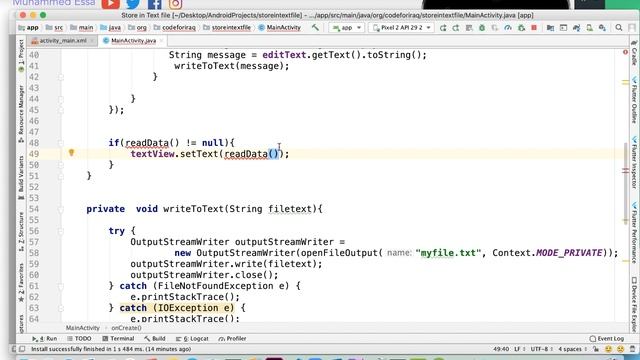Click Sync Project with Gradle Files icon
The image size is (640, 360).
tap(576, 28)
